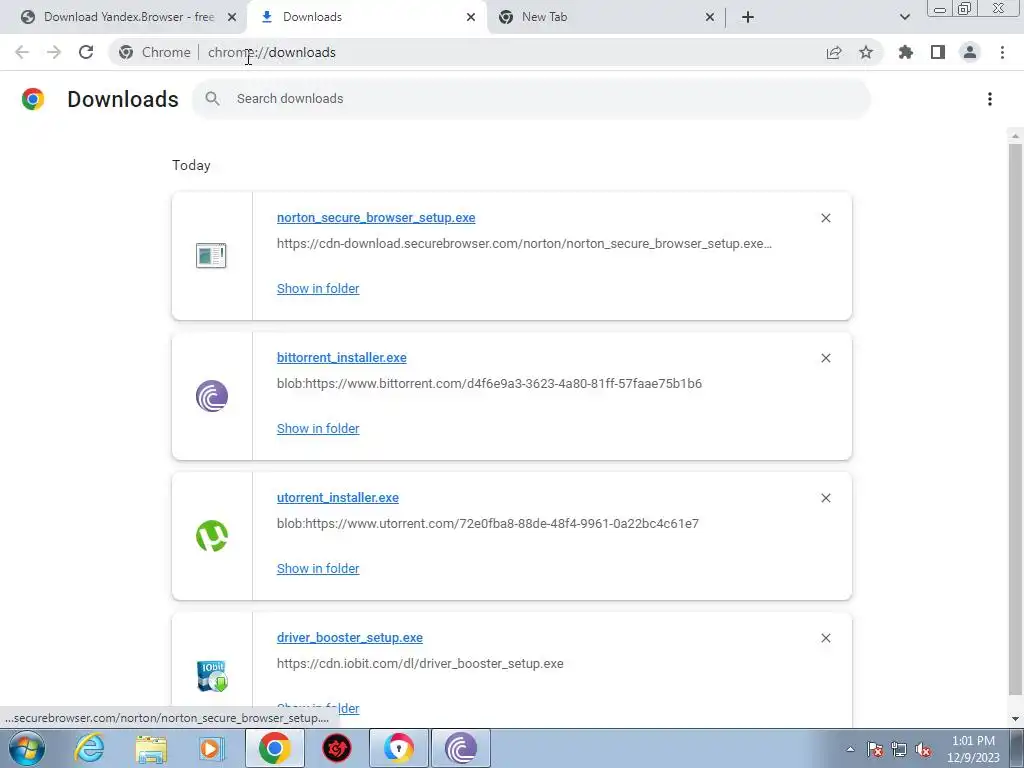
Task: Click the Today date heading
Action: pos(191,165)
